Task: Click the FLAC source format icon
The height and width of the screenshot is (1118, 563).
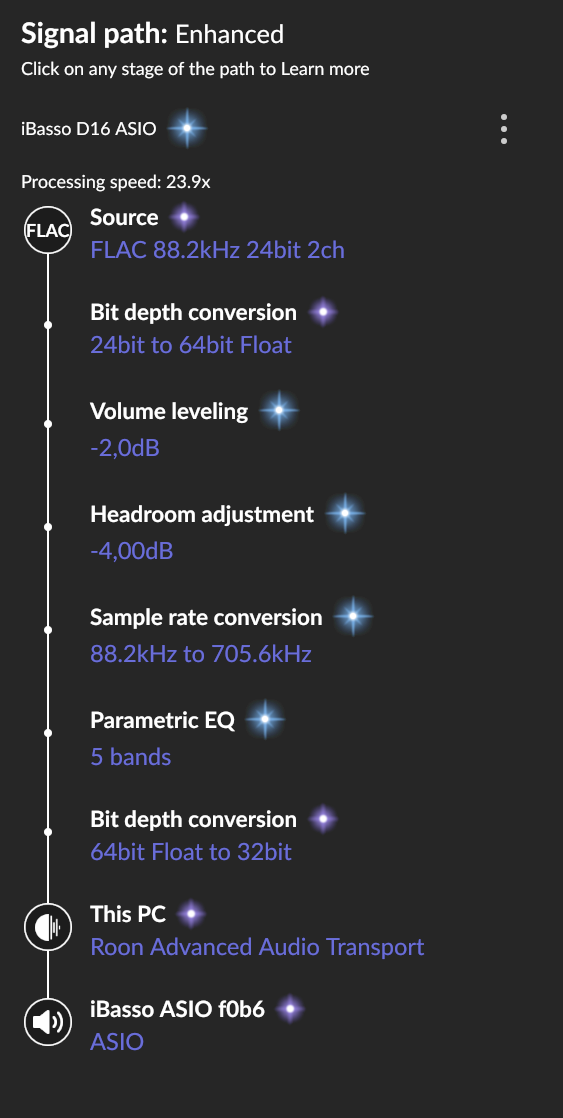Action: 48,230
